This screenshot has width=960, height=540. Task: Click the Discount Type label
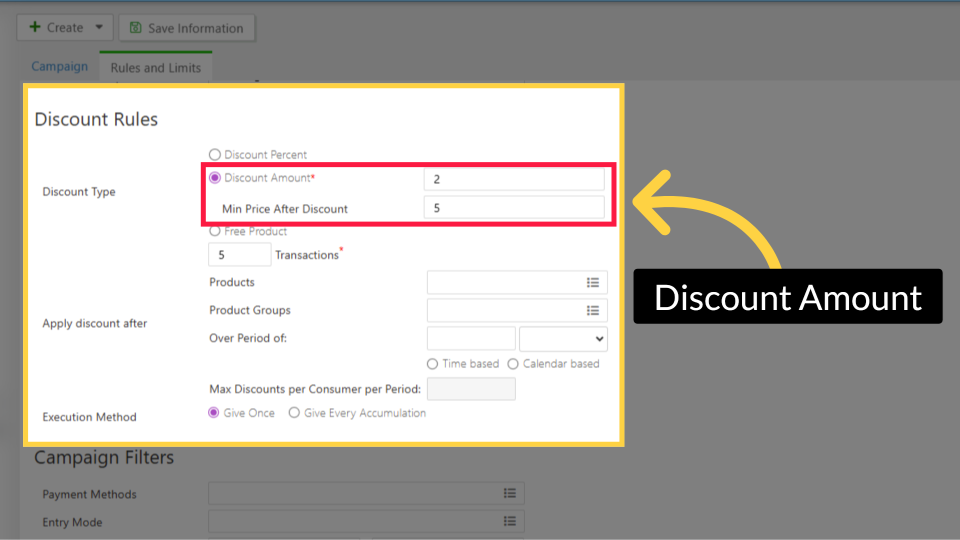[x=79, y=192]
